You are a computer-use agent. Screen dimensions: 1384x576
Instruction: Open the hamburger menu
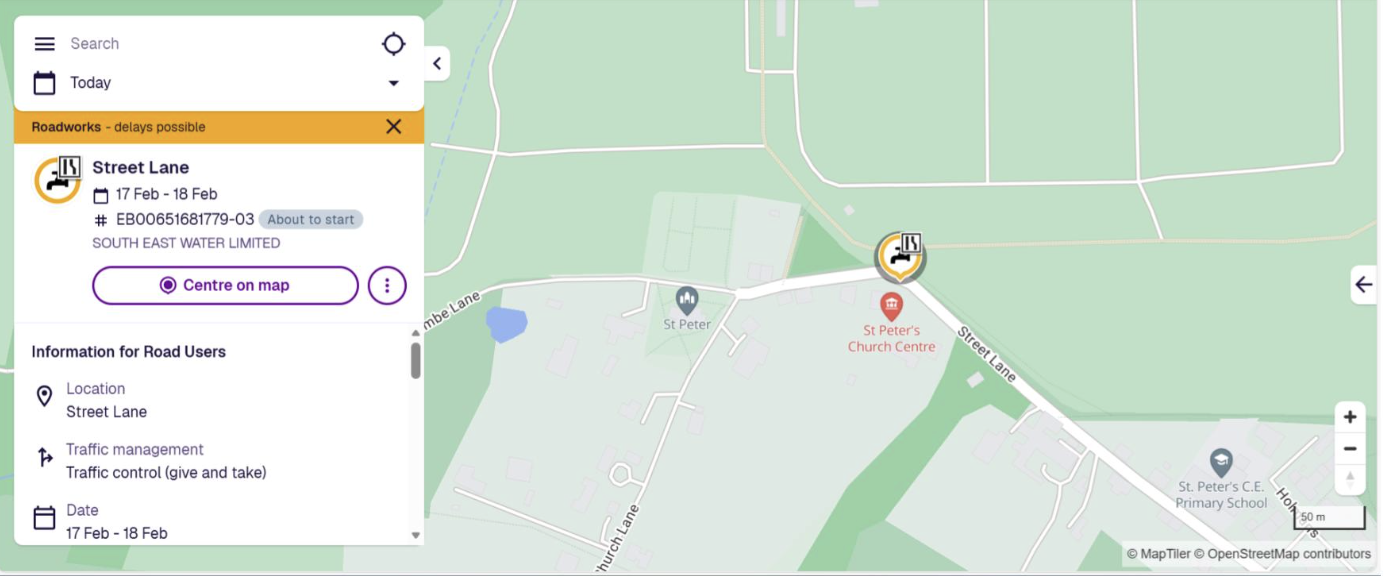(x=44, y=44)
